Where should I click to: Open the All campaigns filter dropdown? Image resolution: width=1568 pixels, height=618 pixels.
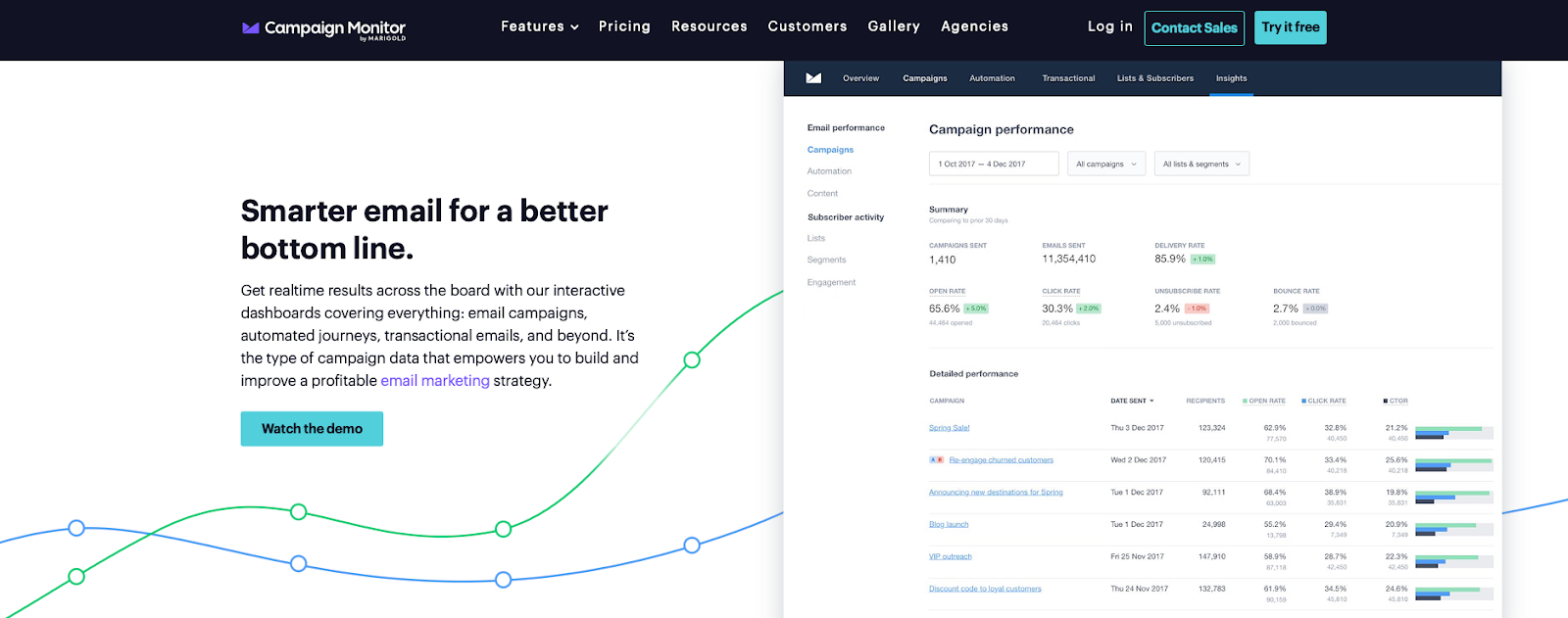1106,164
